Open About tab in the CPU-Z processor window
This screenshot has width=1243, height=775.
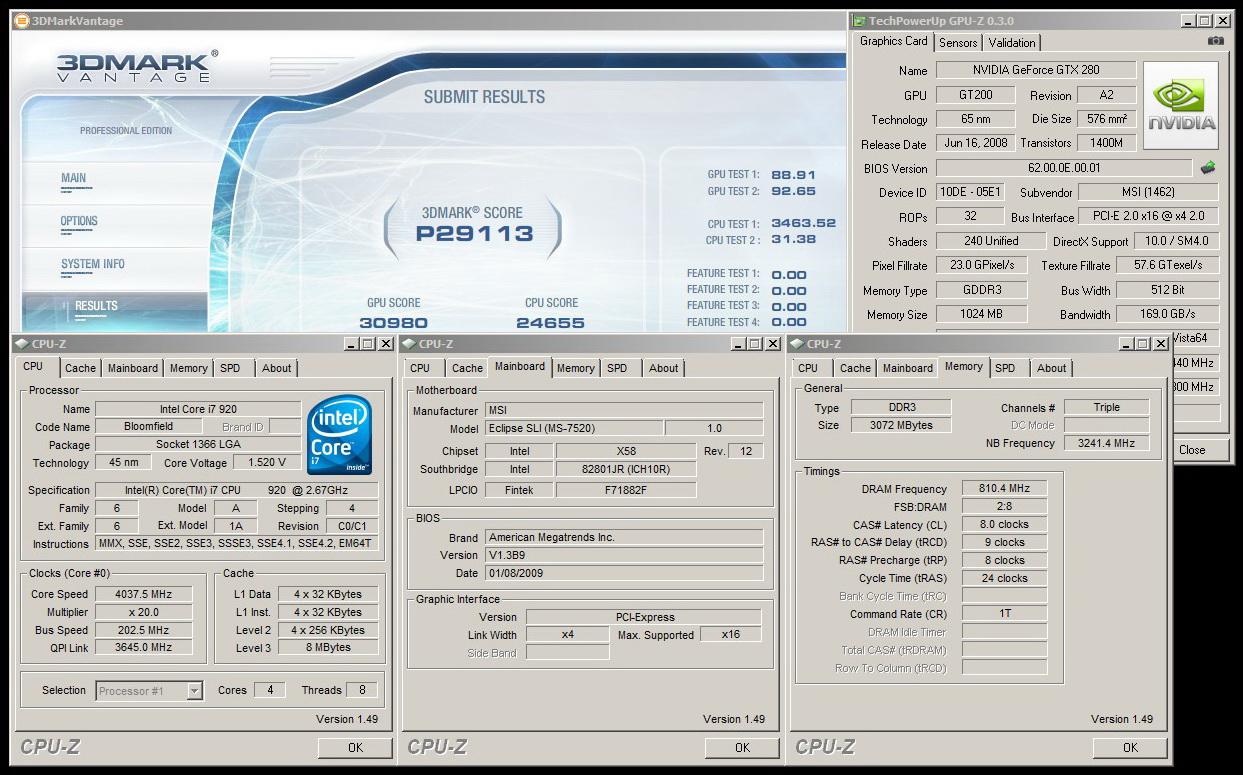click(276, 368)
